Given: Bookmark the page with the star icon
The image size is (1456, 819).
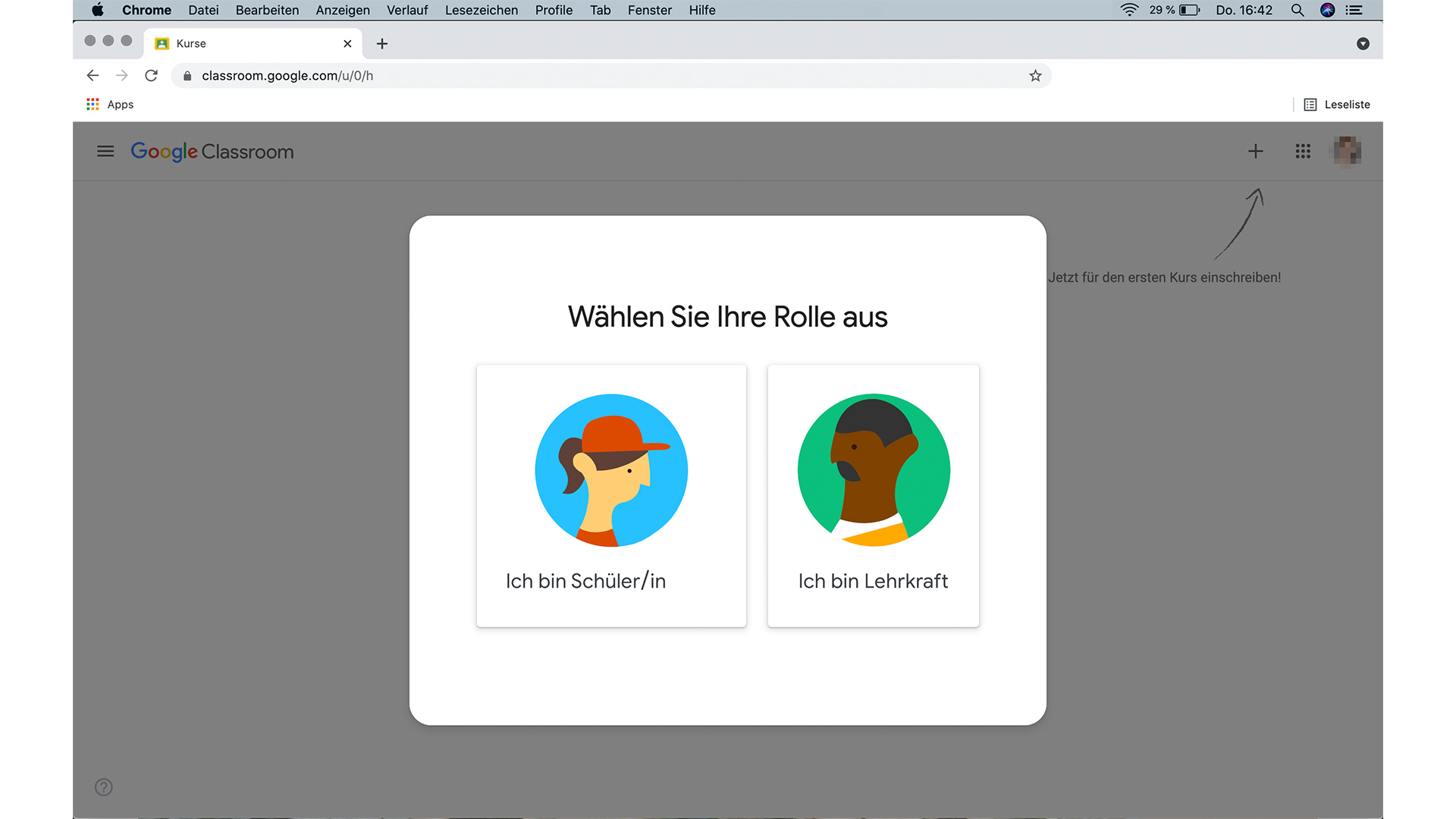Looking at the screenshot, I should (1034, 76).
